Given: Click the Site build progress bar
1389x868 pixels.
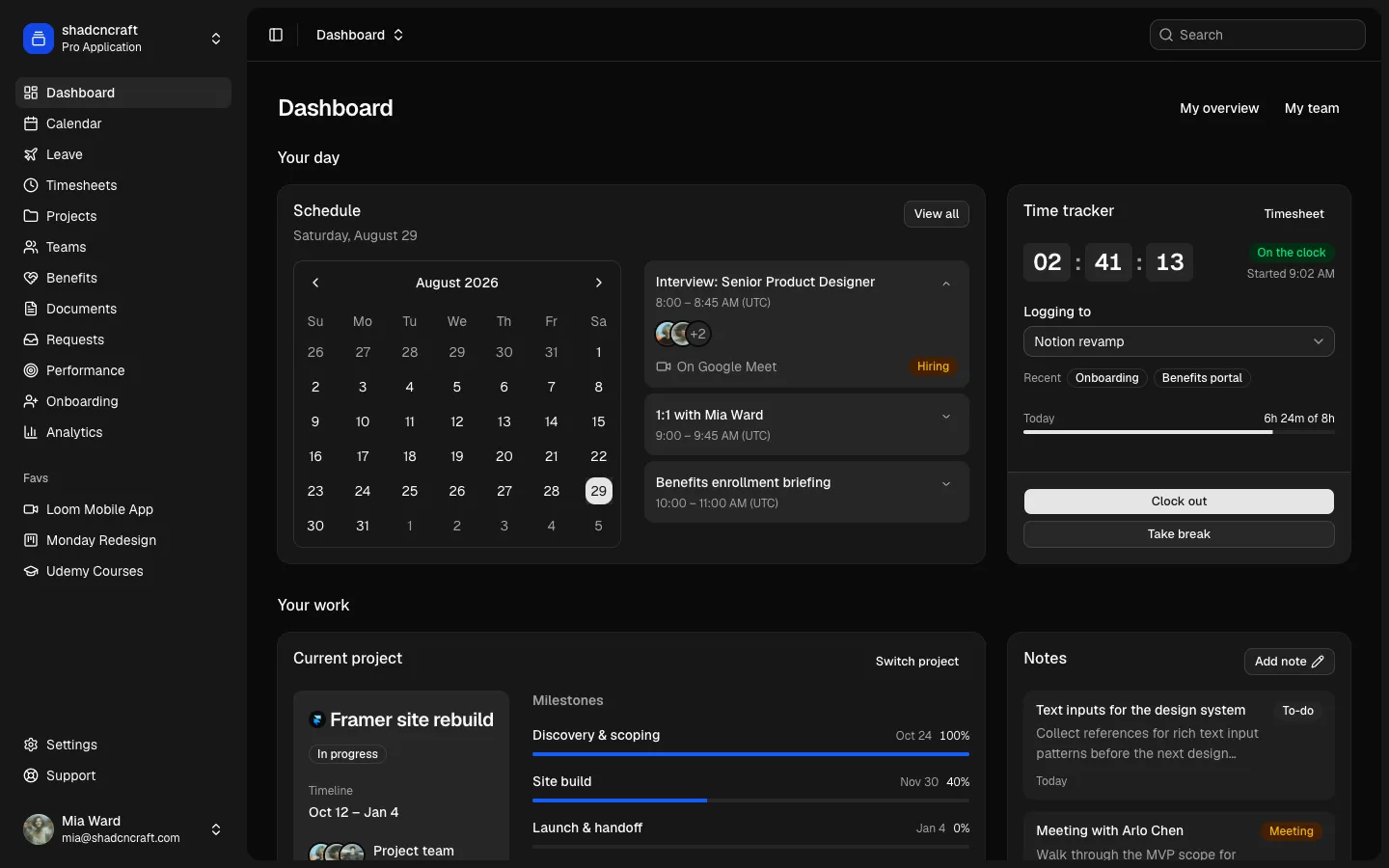Looking at the screenshot, I should coord(750,800).
